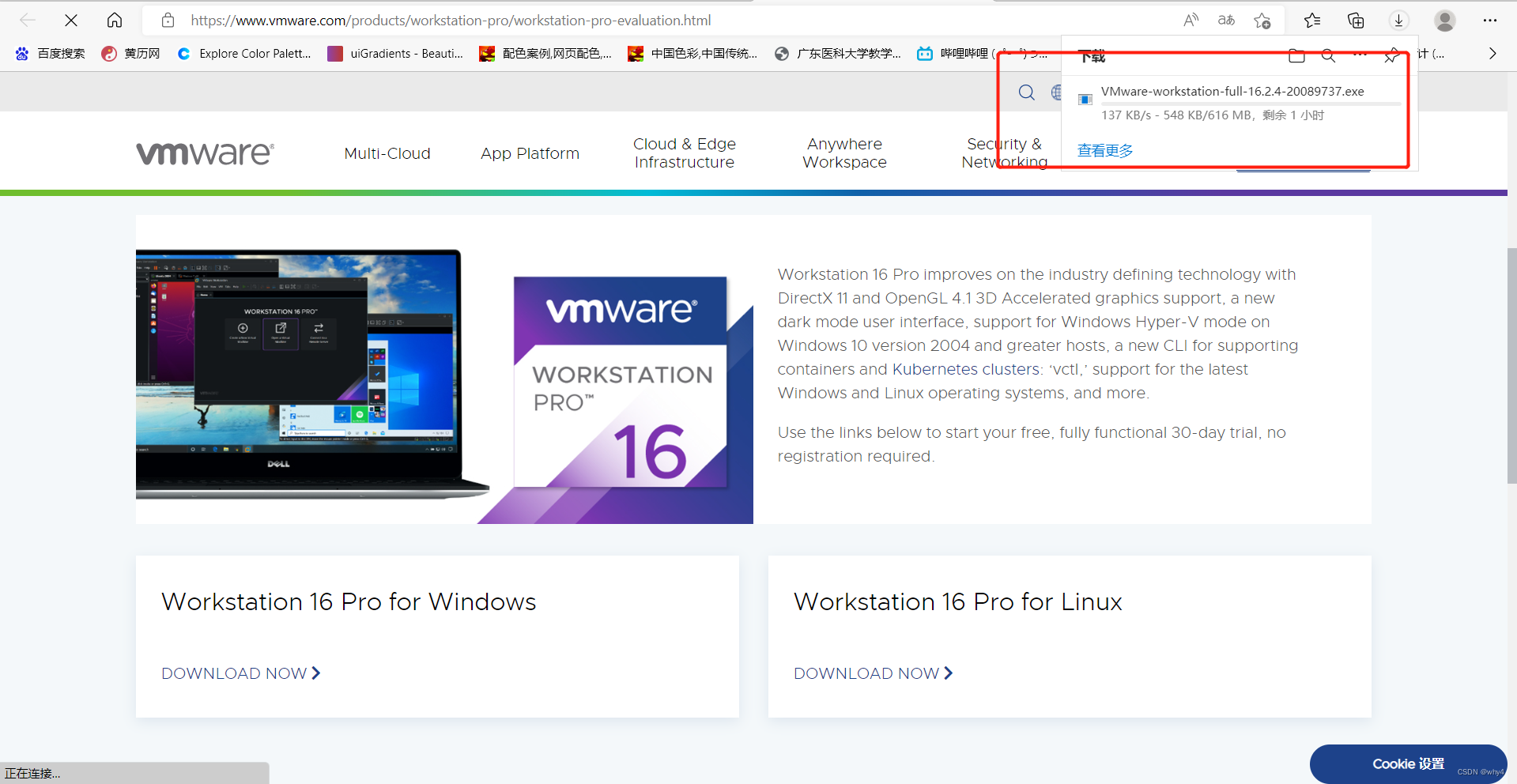The width and height of the screenshot is (1517, 784).
Task: Click page vertical scrollbar
Action: 1511,365
